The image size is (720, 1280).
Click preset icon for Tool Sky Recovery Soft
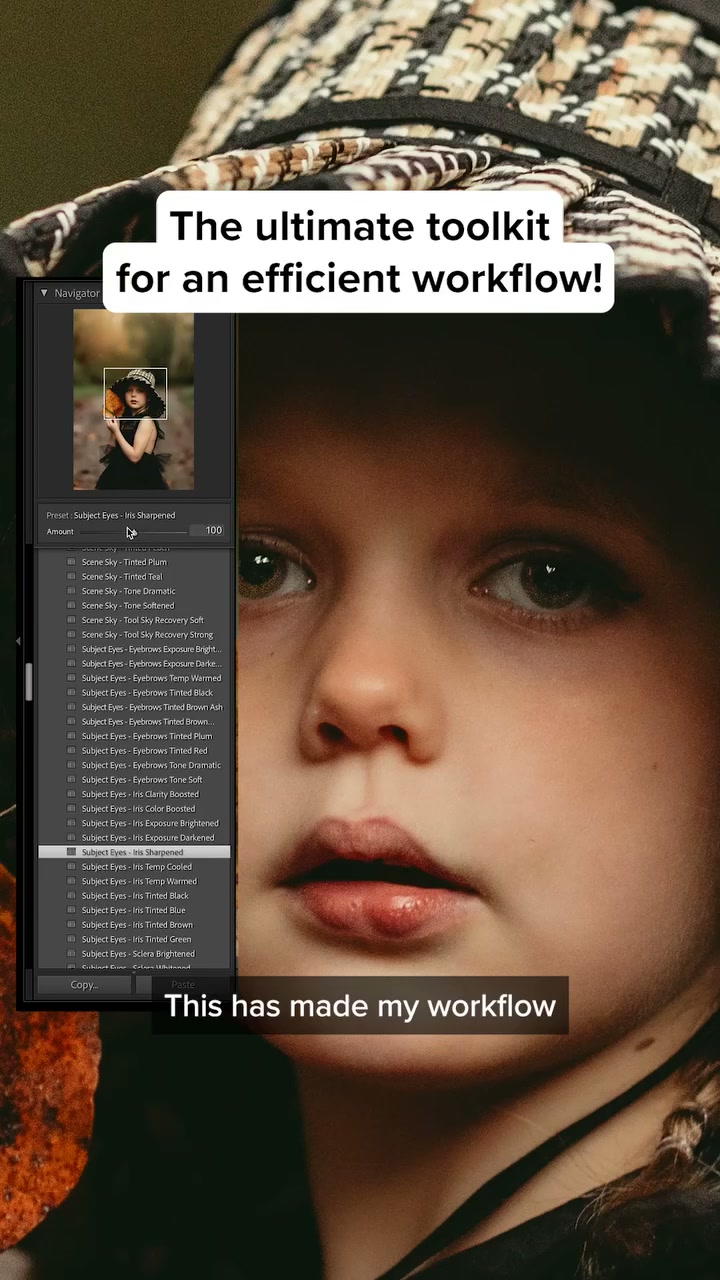71,620
